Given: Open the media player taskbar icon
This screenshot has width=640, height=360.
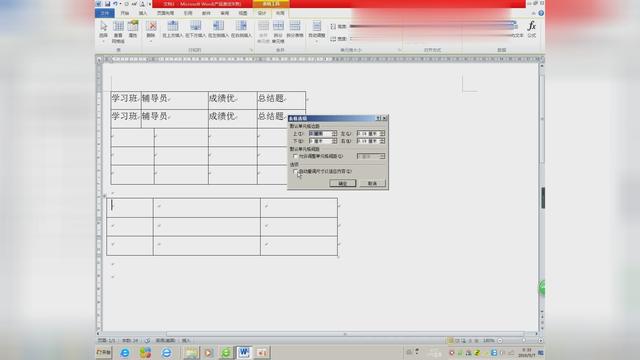Looking at the screenshot, I should click(208, 352).
